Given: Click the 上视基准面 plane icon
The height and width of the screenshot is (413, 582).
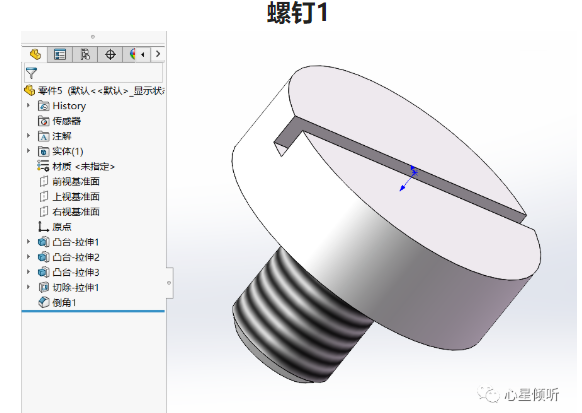Looking at the screenshot, I should click(44, 197).
